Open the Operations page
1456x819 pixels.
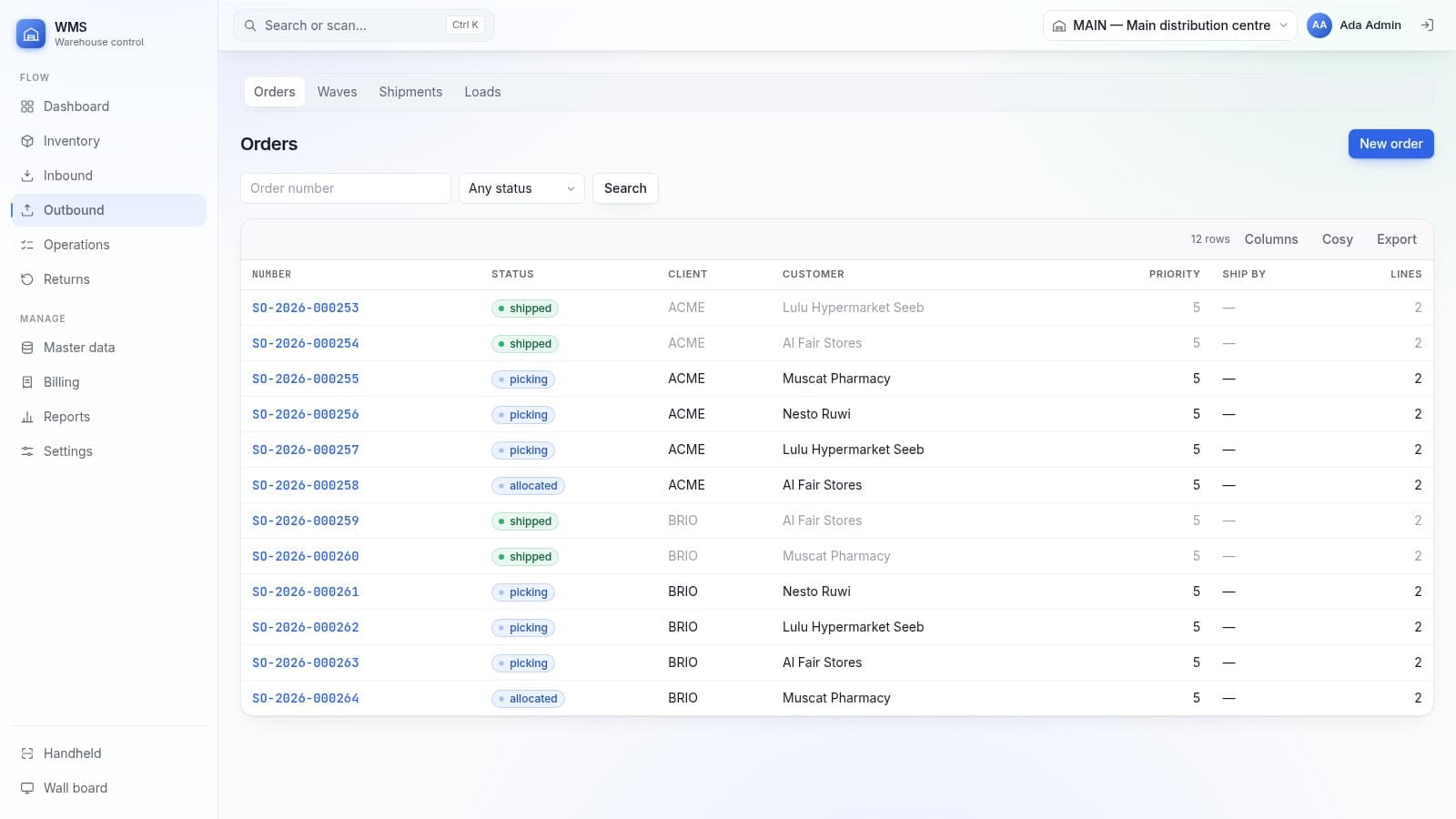pos(108,245)
